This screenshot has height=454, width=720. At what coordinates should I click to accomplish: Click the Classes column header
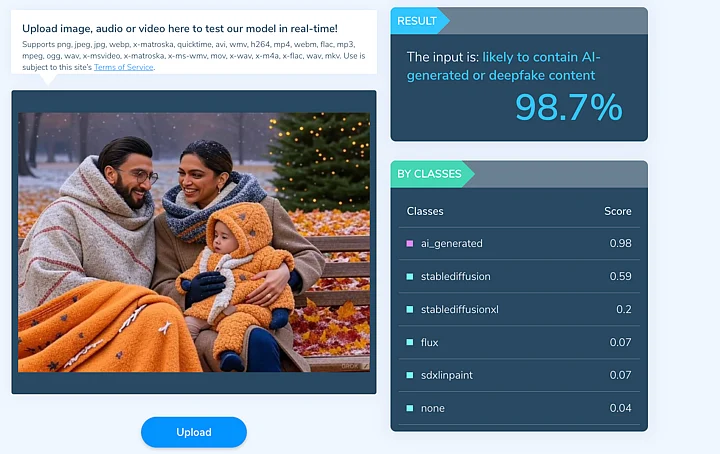click(x=425, y=211)
